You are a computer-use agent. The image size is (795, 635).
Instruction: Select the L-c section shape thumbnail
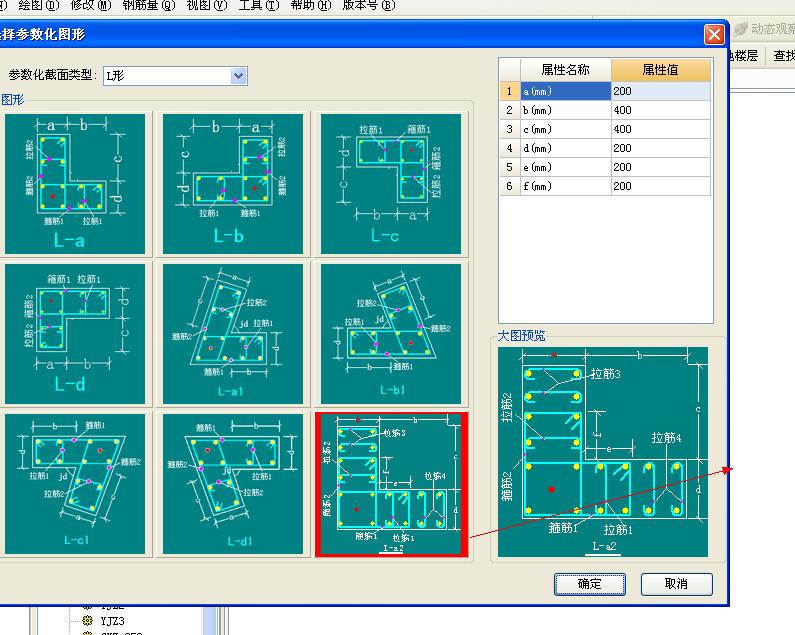point(391,184)
